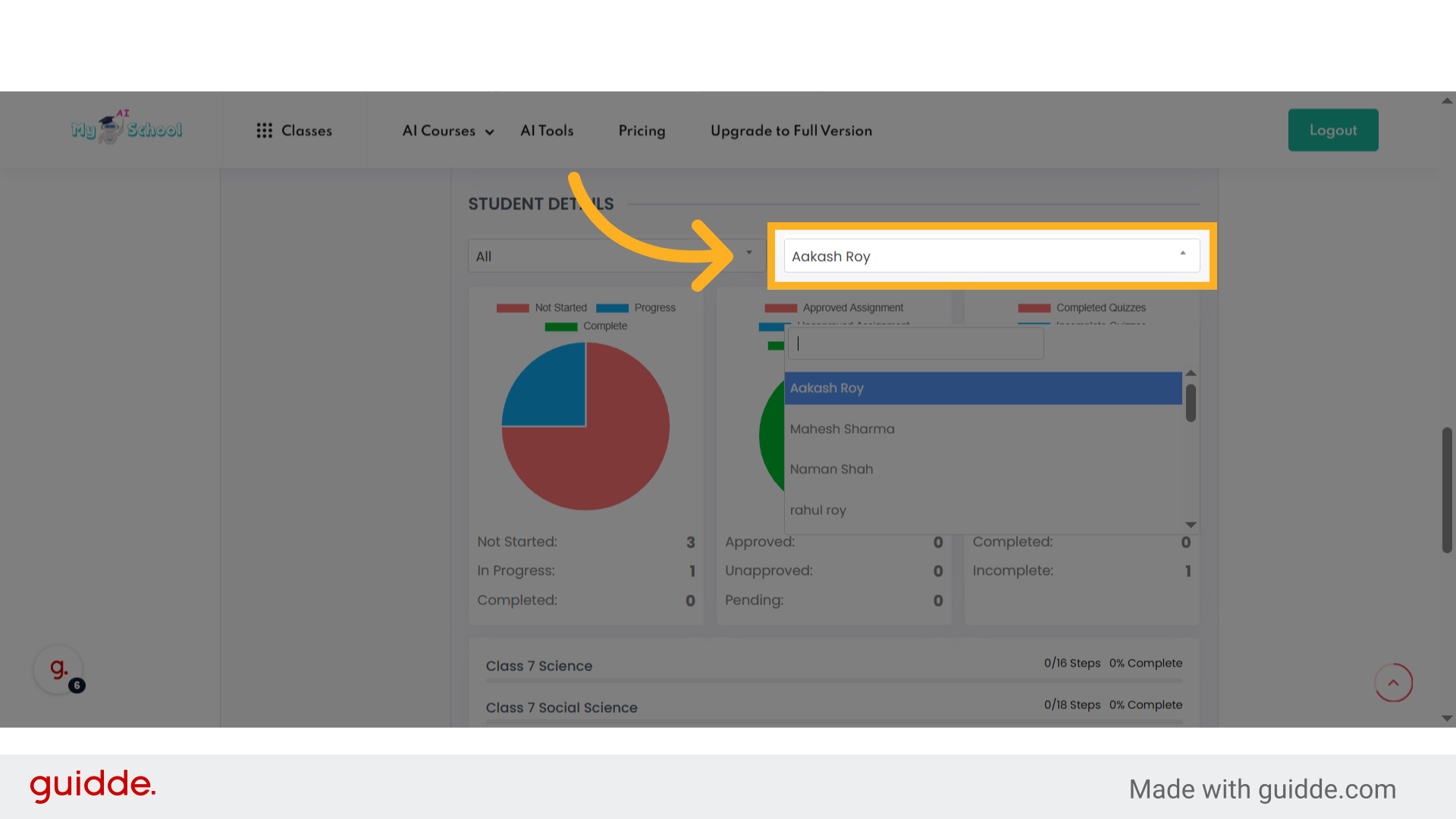Image resolution: width=1456 pixels, height=819 pixels.
Task: Click dropdown list scroll-down arrow
Action: point(1191,525)
